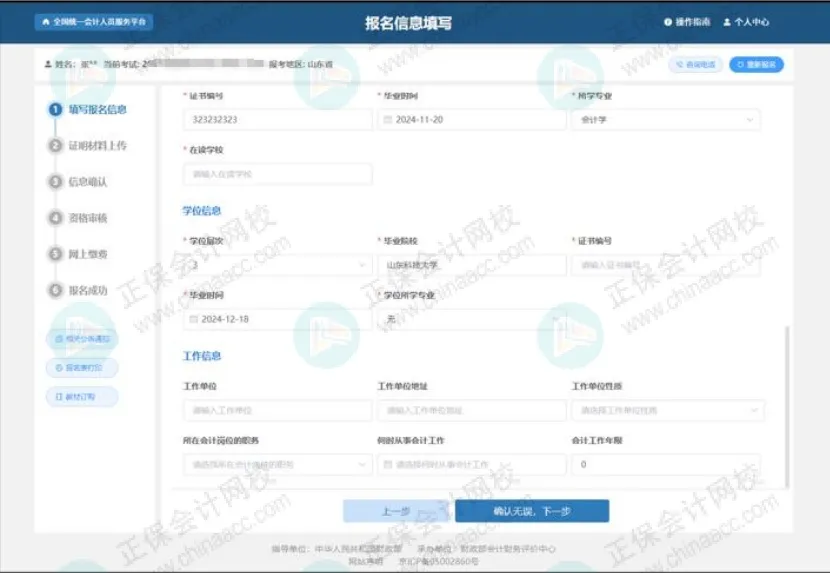Select step 6 报名成功
Image resolution: width=830 pixels, height=573 pixels.
(78, 290)
